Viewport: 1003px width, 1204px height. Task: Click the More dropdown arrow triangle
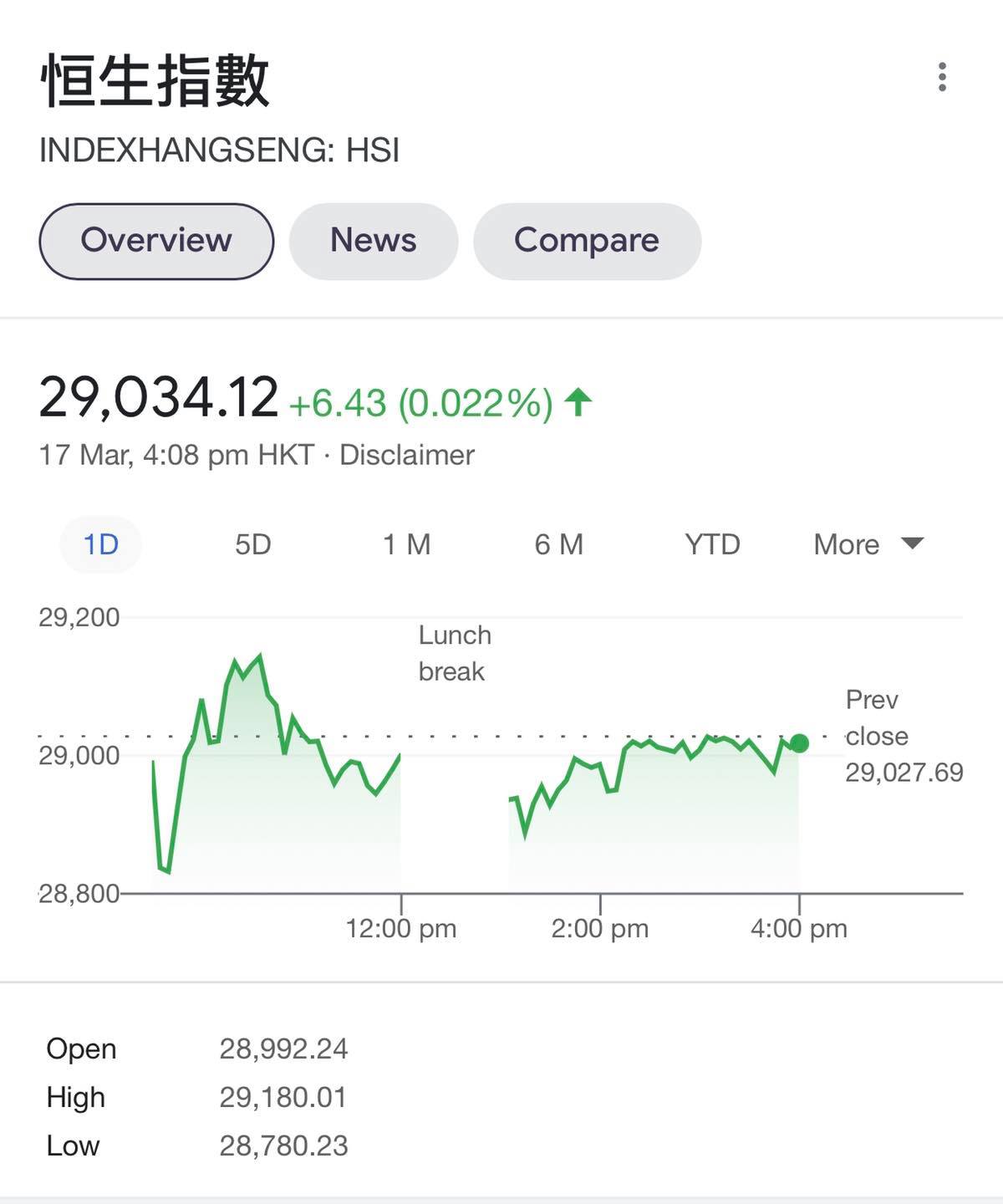(913, 543)
